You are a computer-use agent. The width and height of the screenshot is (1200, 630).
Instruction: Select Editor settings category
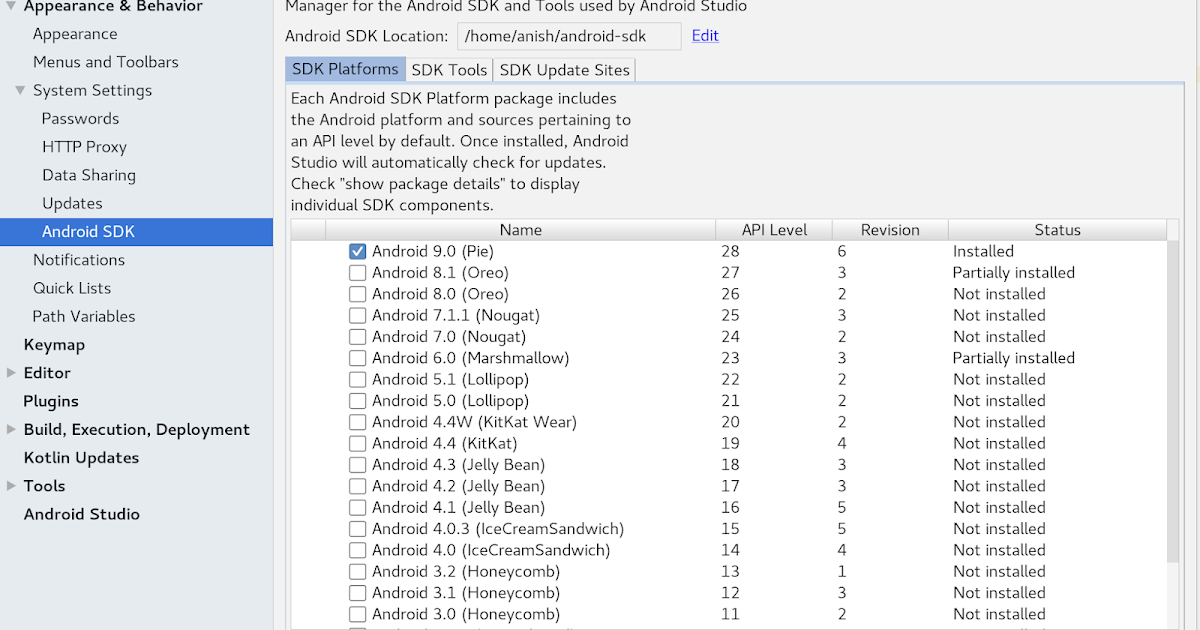click(47, 373)
